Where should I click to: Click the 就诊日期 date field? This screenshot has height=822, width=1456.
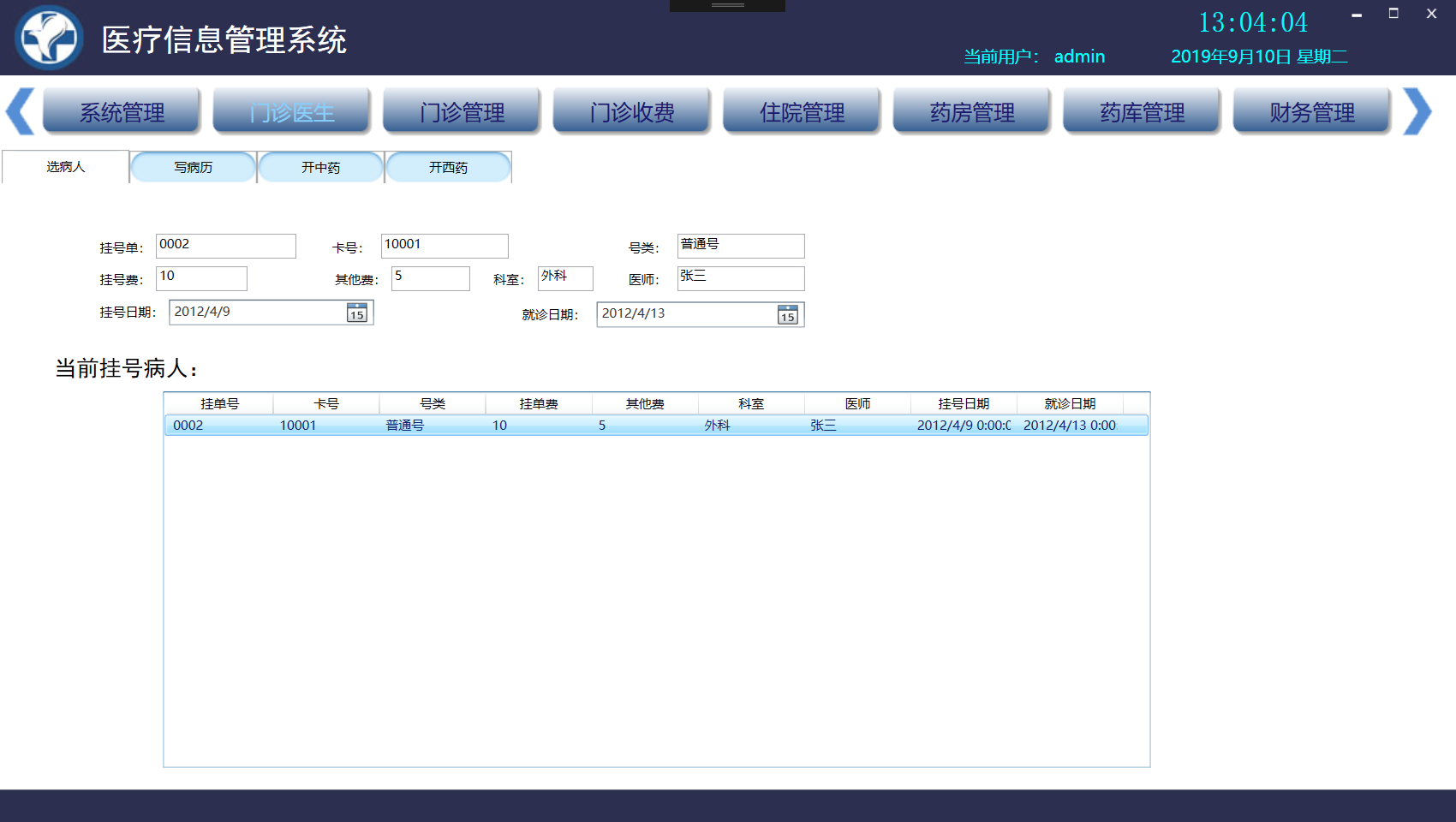pos(701,314)
